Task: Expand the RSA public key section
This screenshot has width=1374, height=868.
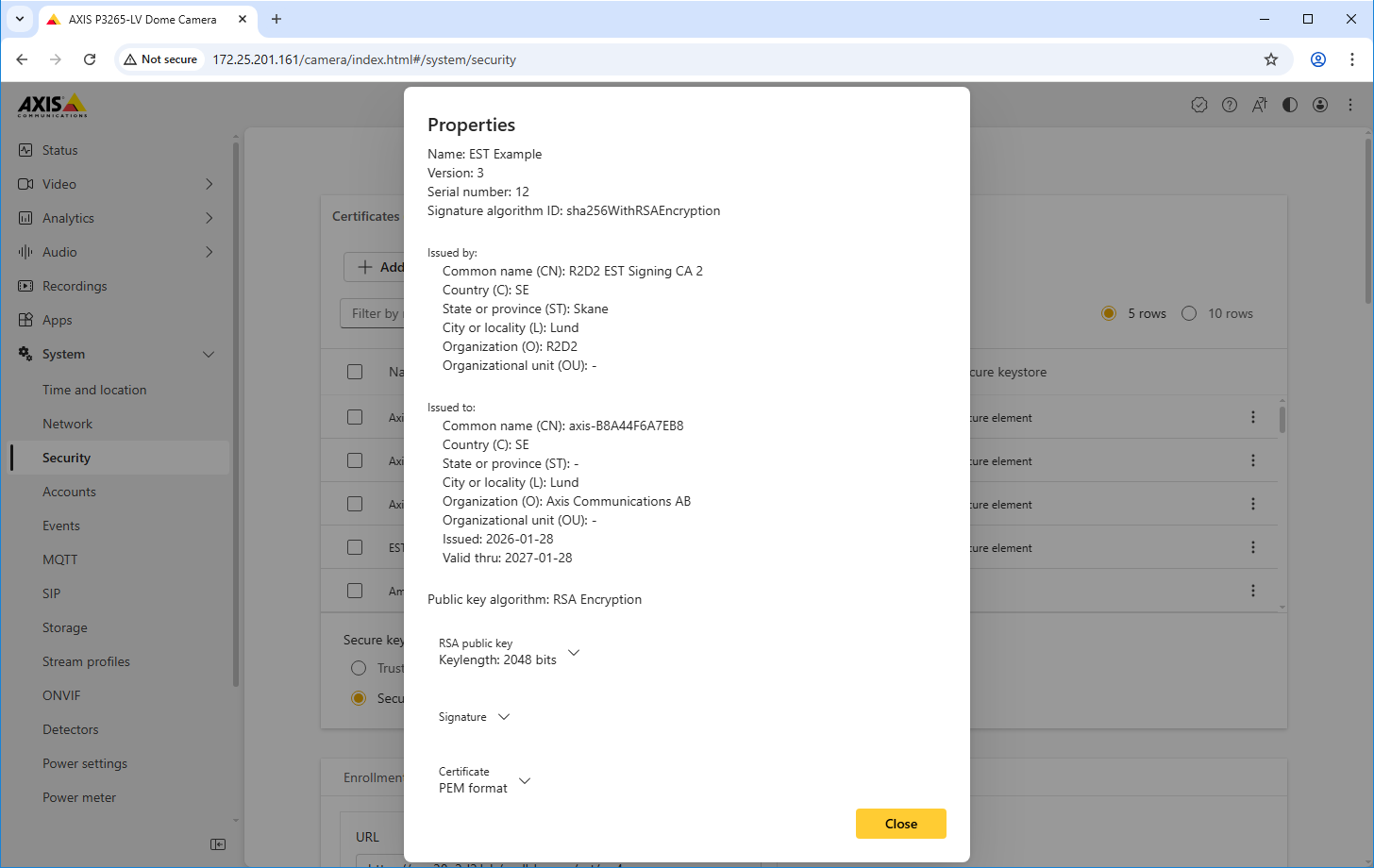Action: (x=573, y=652)
